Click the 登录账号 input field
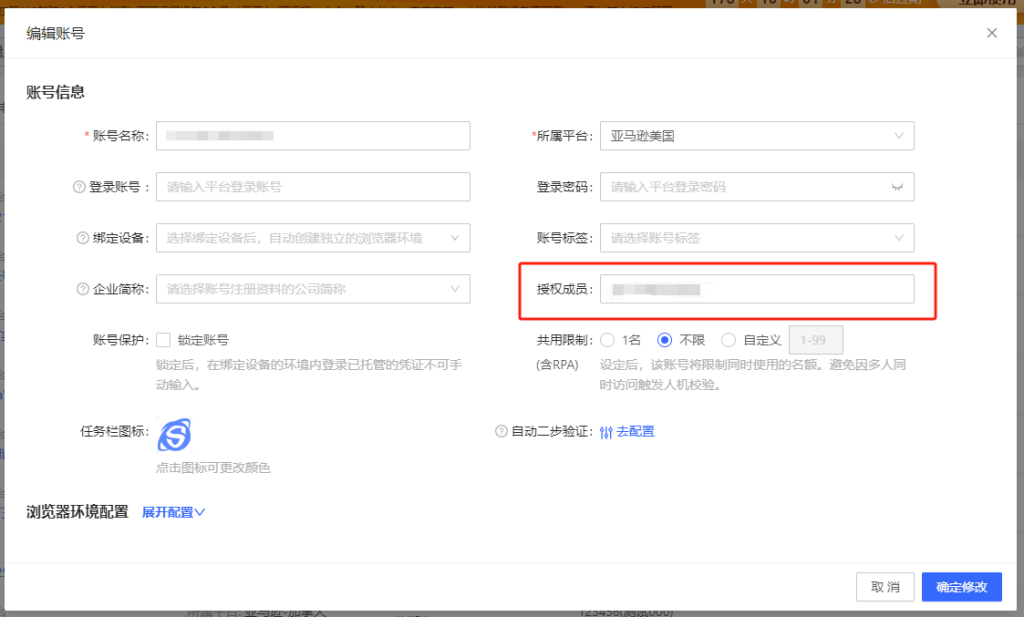Viewport: 1024px width, 617px height. click(x=312, y=187)
